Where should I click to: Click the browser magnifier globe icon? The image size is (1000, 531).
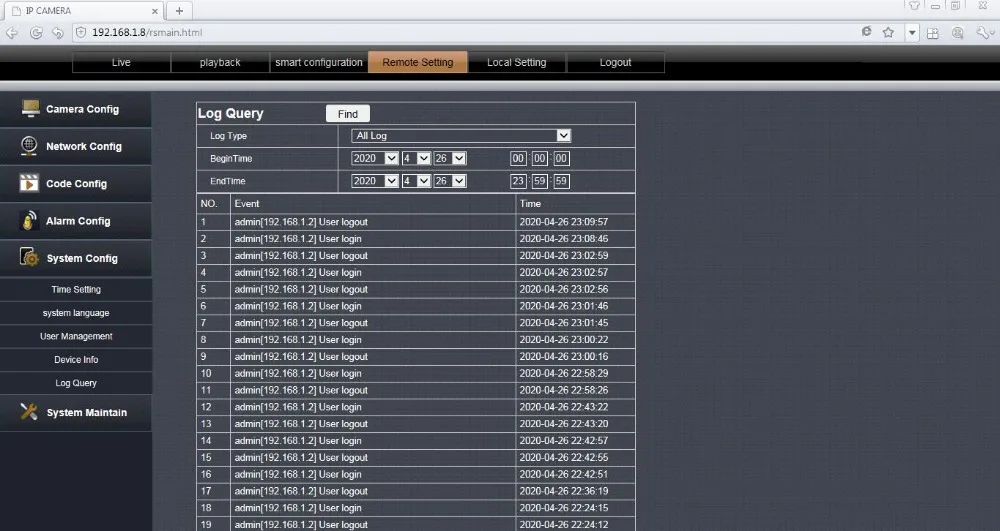tap(957, 33)
